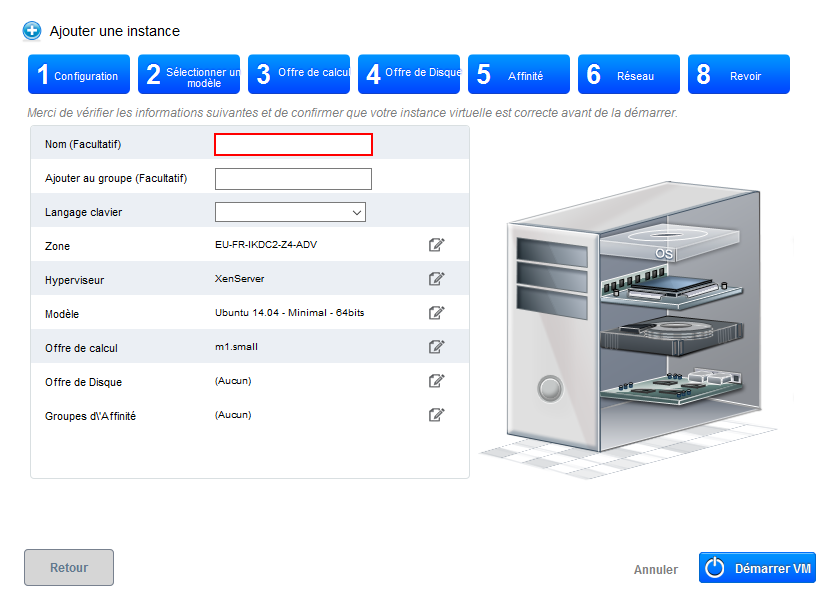Edit the Offre de calcul m1.small
The image size is (826, 596).
pos(436,347)
